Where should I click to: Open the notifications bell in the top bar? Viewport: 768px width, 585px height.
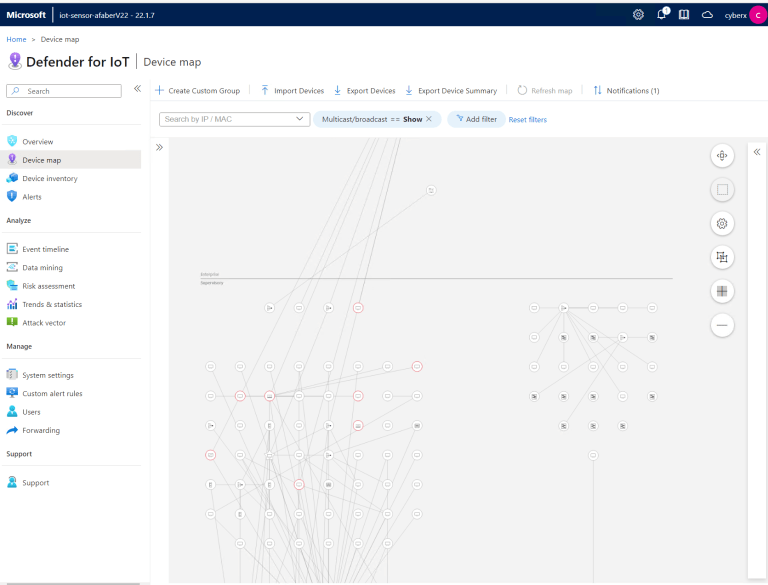pos(662,14)
